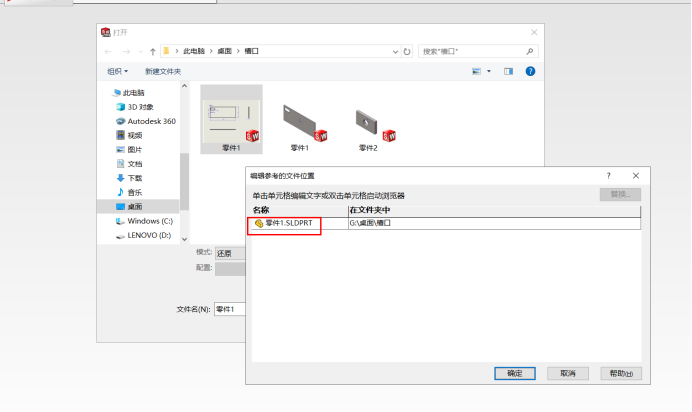Open help with blue question icon
This screenshot has width=692, height=412.
pos(530,71)
